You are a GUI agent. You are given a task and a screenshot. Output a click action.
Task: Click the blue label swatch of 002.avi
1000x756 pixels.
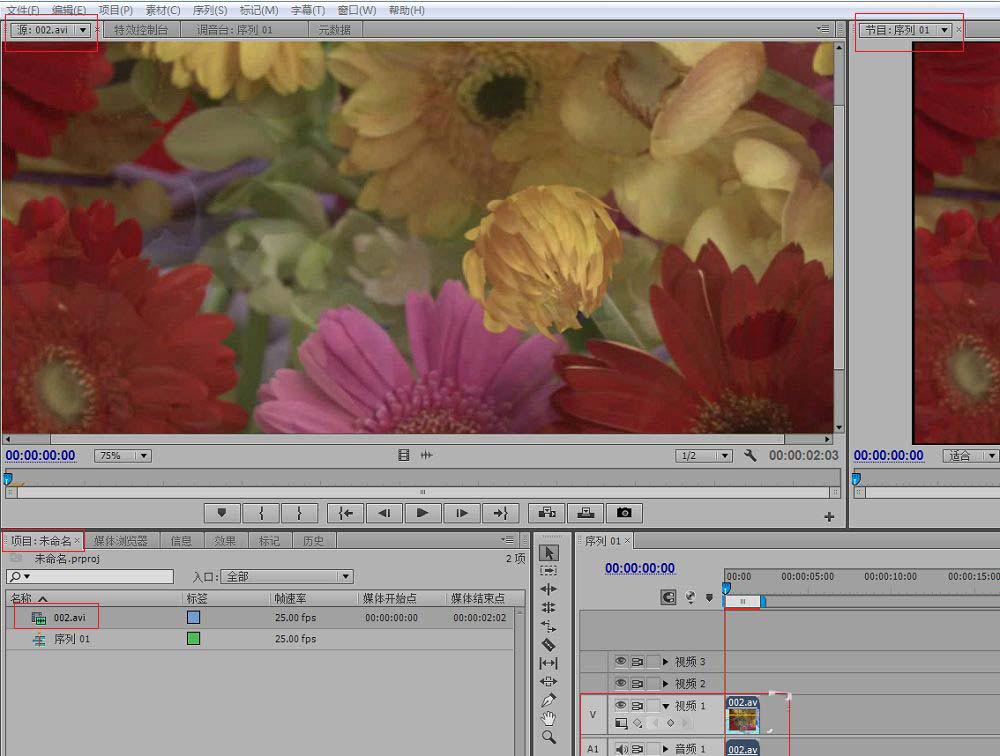coord(193,618)
